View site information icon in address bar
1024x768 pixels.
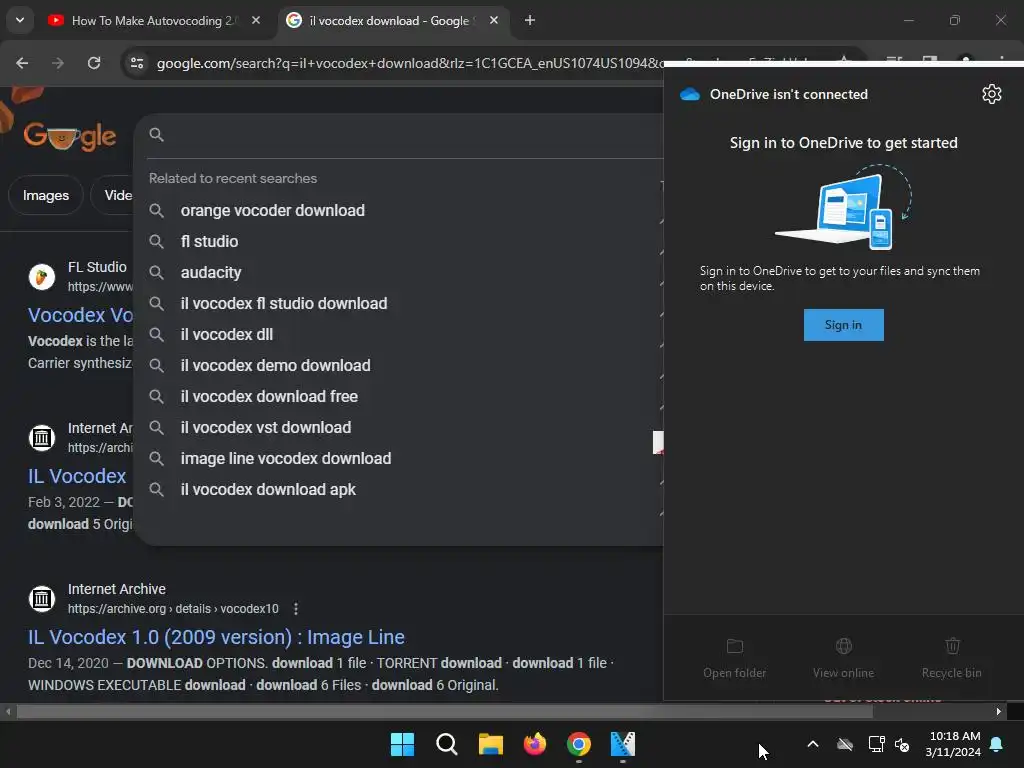pos(137,63)
